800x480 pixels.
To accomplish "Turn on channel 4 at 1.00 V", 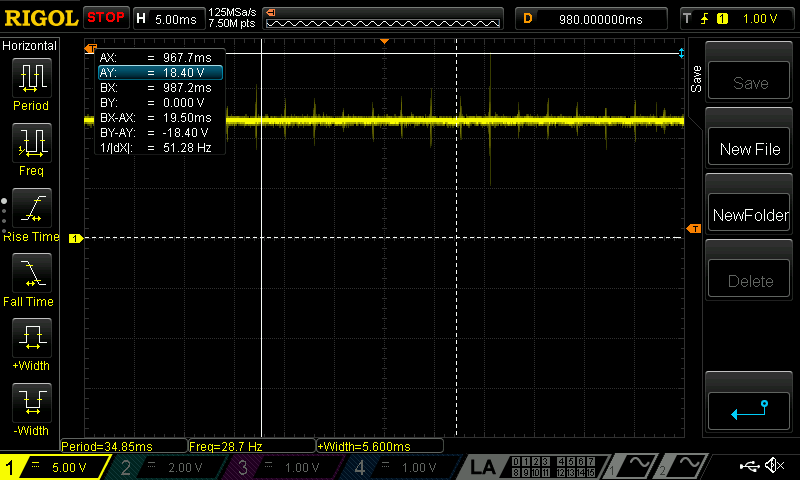I will click(x=399, y=467).
